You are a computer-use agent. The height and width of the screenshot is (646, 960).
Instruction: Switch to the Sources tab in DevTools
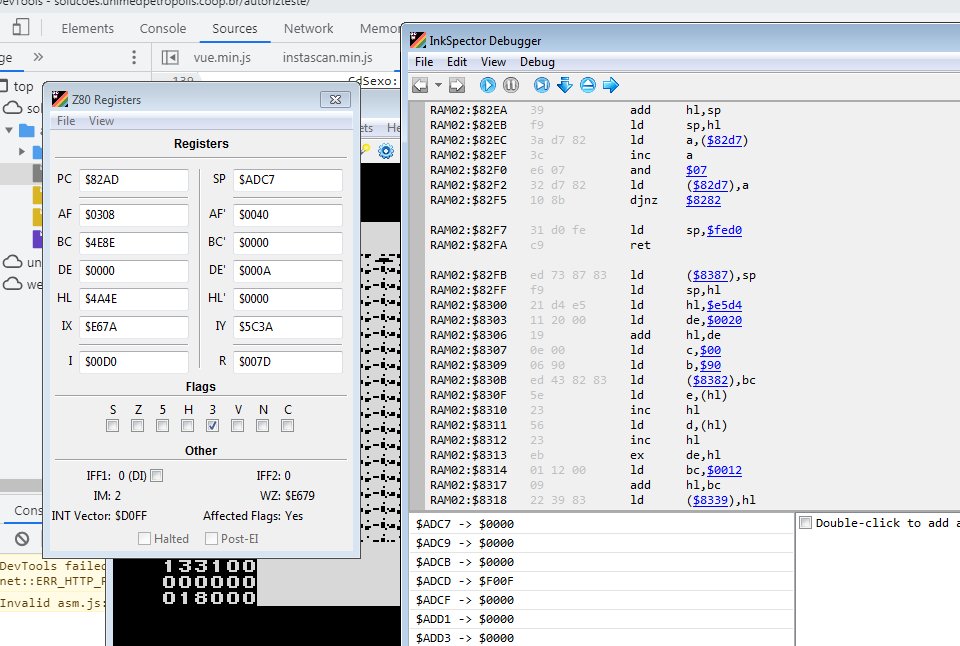[235, 29]
